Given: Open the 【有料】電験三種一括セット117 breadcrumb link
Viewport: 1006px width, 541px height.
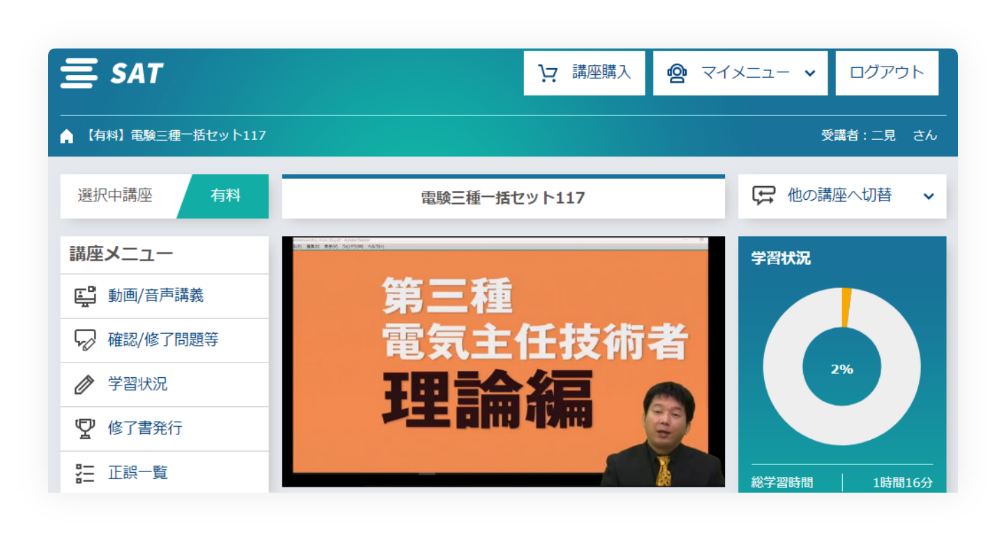Looking at the screenshot, I should click(175, 136).
